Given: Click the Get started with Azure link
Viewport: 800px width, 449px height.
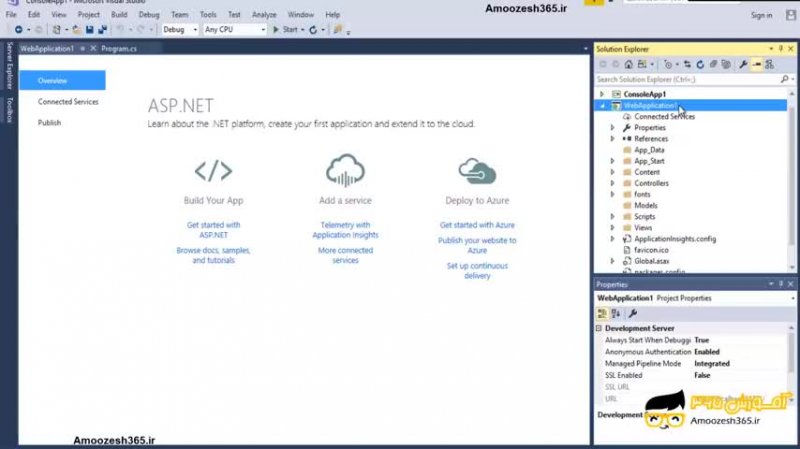Looking at the screenshot, I should coord(477,225).
